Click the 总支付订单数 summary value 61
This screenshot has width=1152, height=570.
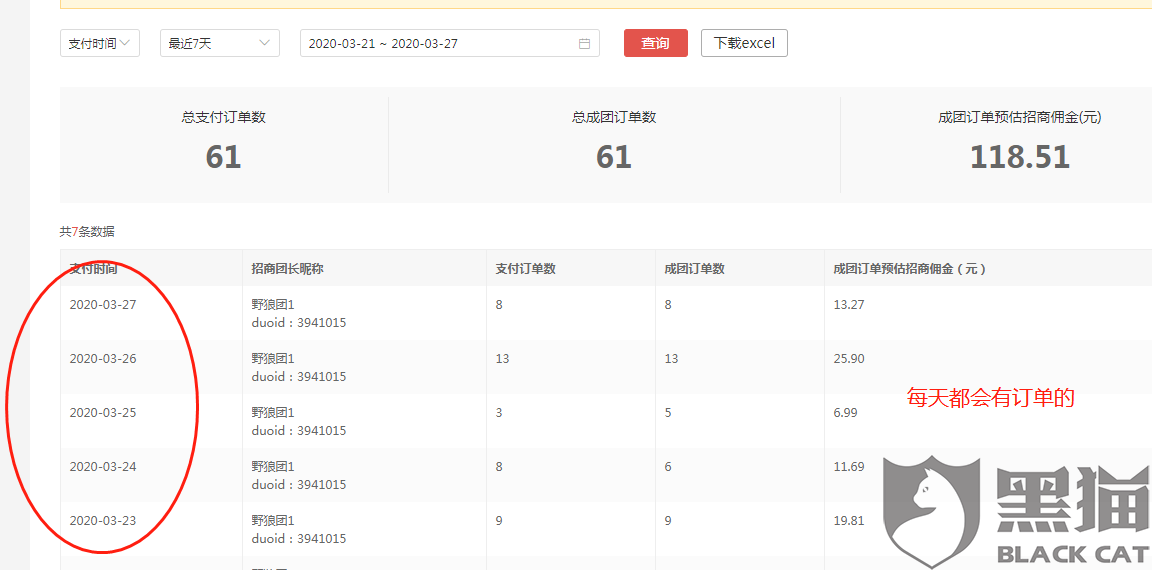pos(223,156)
